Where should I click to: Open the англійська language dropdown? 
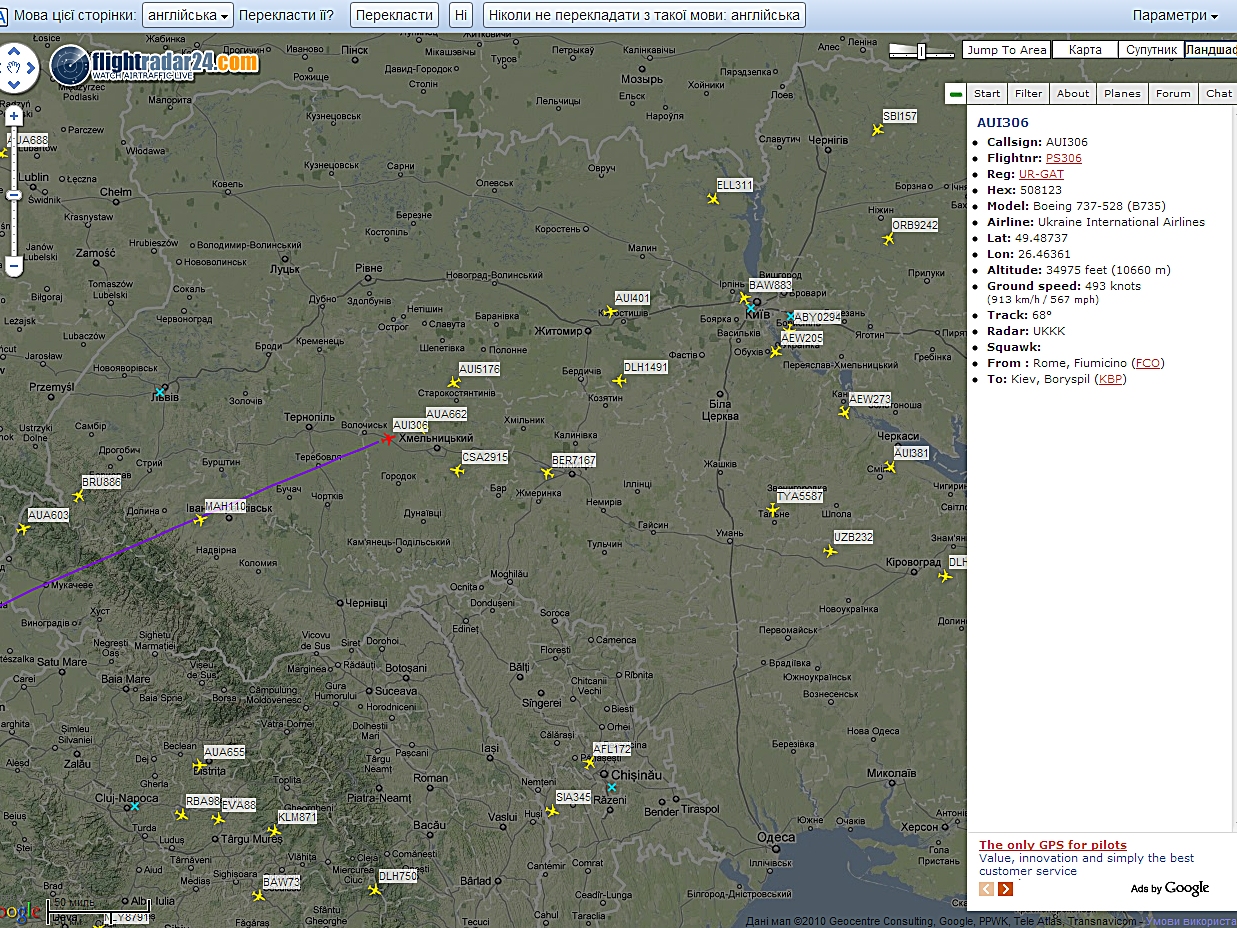pyautogui.click(x=188, y=15)
